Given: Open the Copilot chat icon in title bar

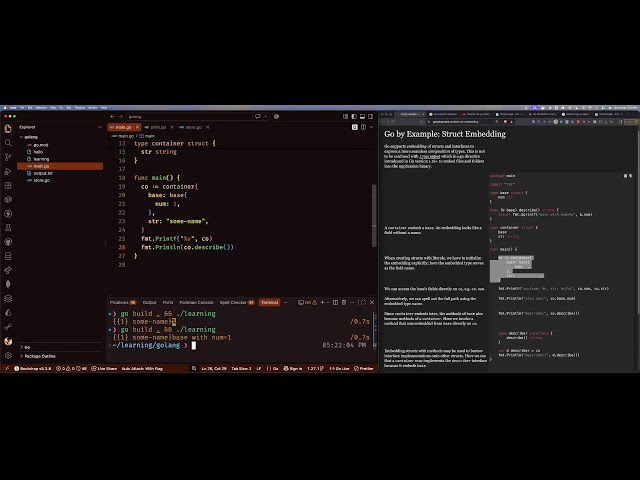Looking at the screenshot, I should (258, 117).
